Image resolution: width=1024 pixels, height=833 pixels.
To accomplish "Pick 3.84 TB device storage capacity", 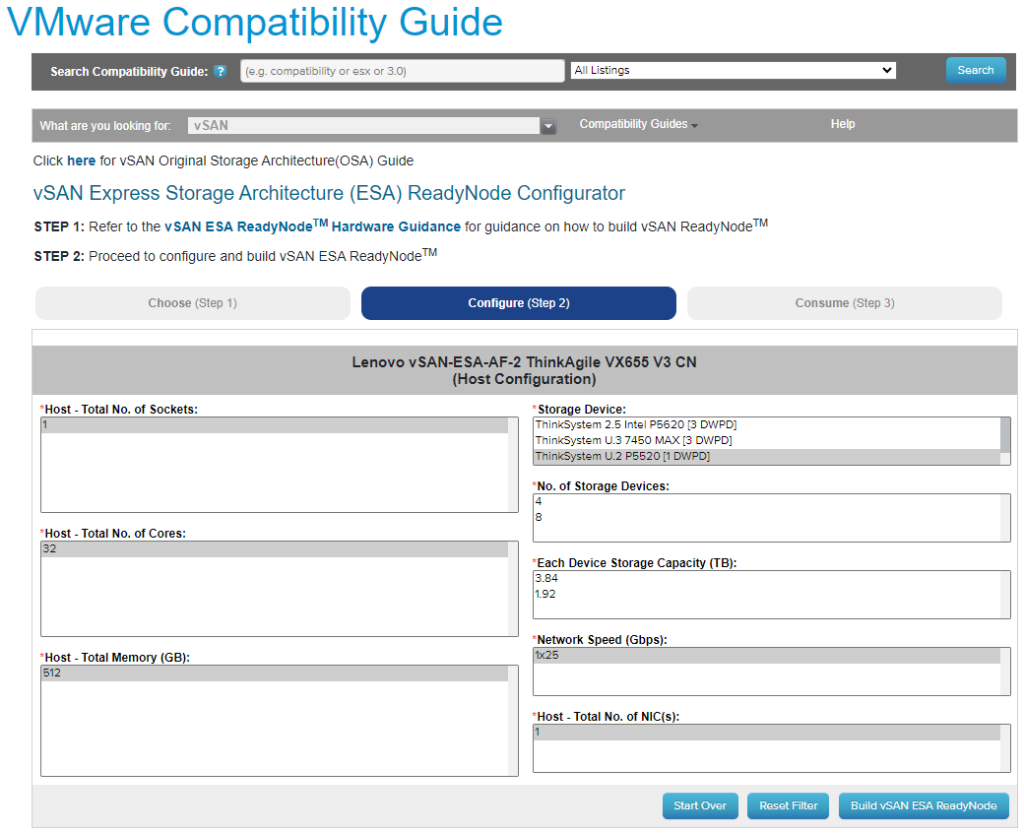I will tap(546, 579).
